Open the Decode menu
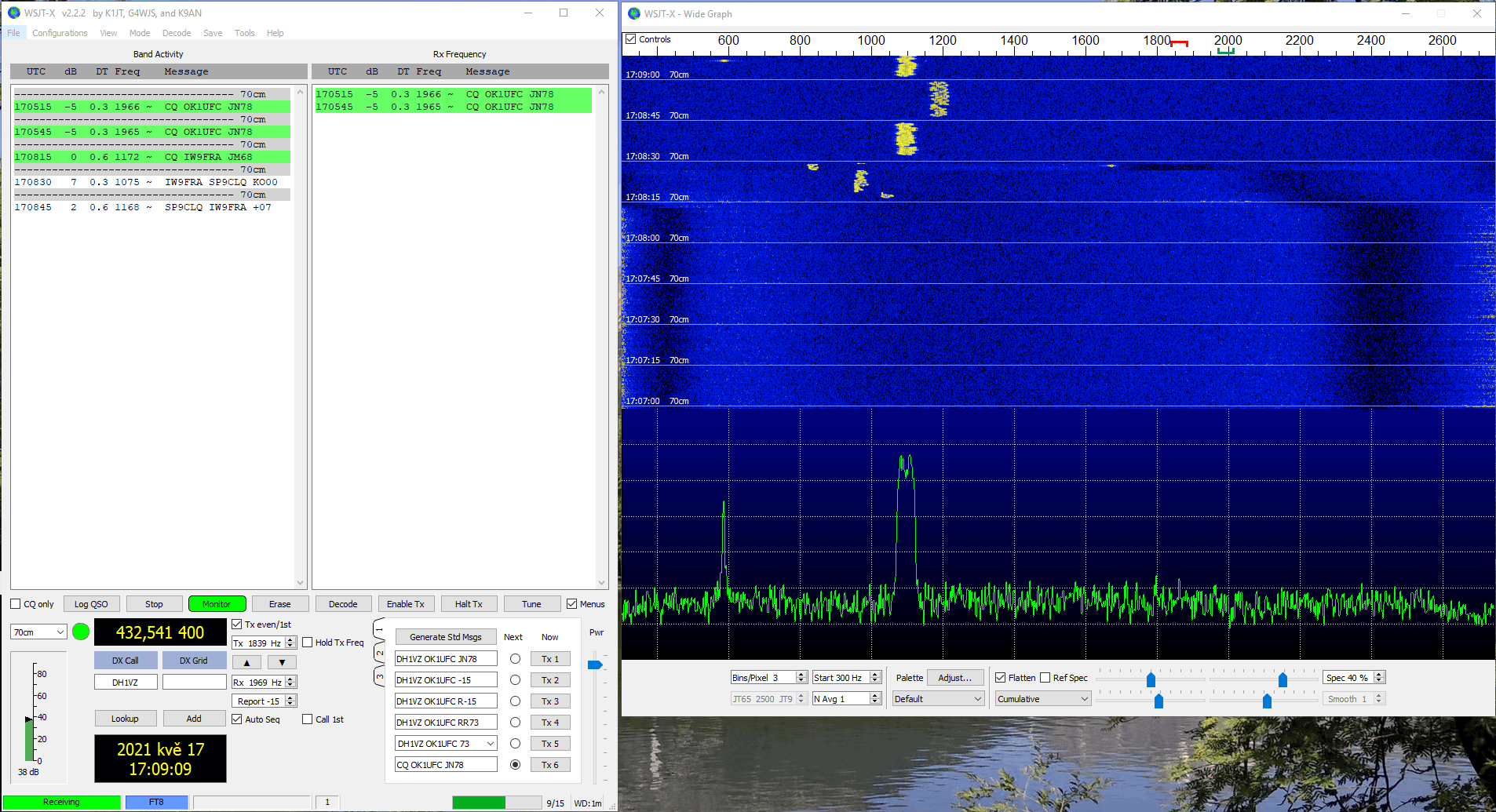Viewport: 1496px width, 812px height. tap(177, 33)
